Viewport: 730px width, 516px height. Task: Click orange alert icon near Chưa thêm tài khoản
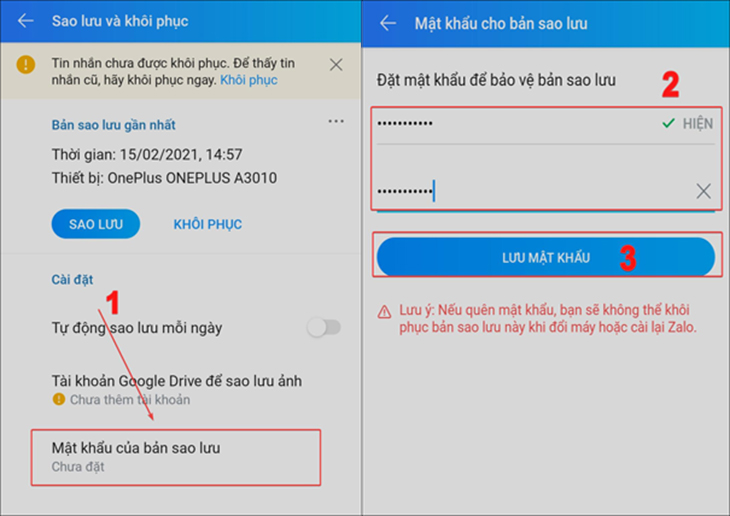59,399
